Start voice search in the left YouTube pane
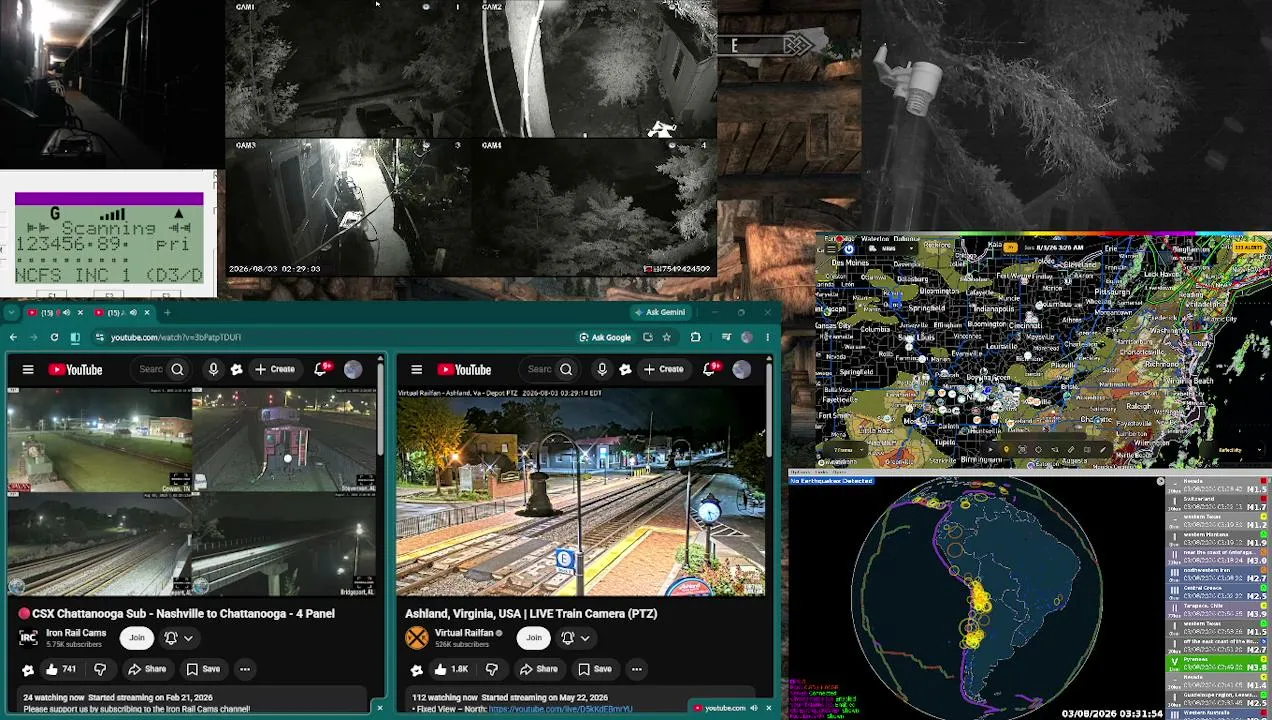The width and height of the screenshot is (1272, 720). (213, 370)
